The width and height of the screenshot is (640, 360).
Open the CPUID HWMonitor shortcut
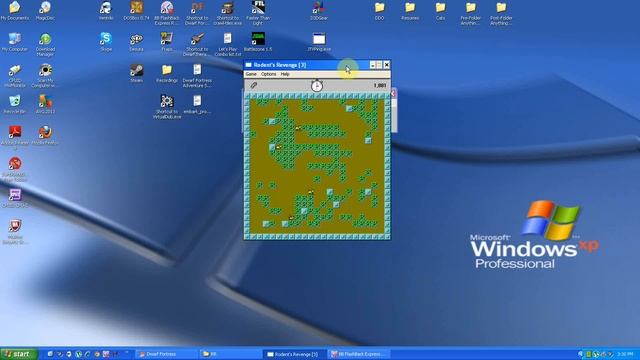click(15, 76)
